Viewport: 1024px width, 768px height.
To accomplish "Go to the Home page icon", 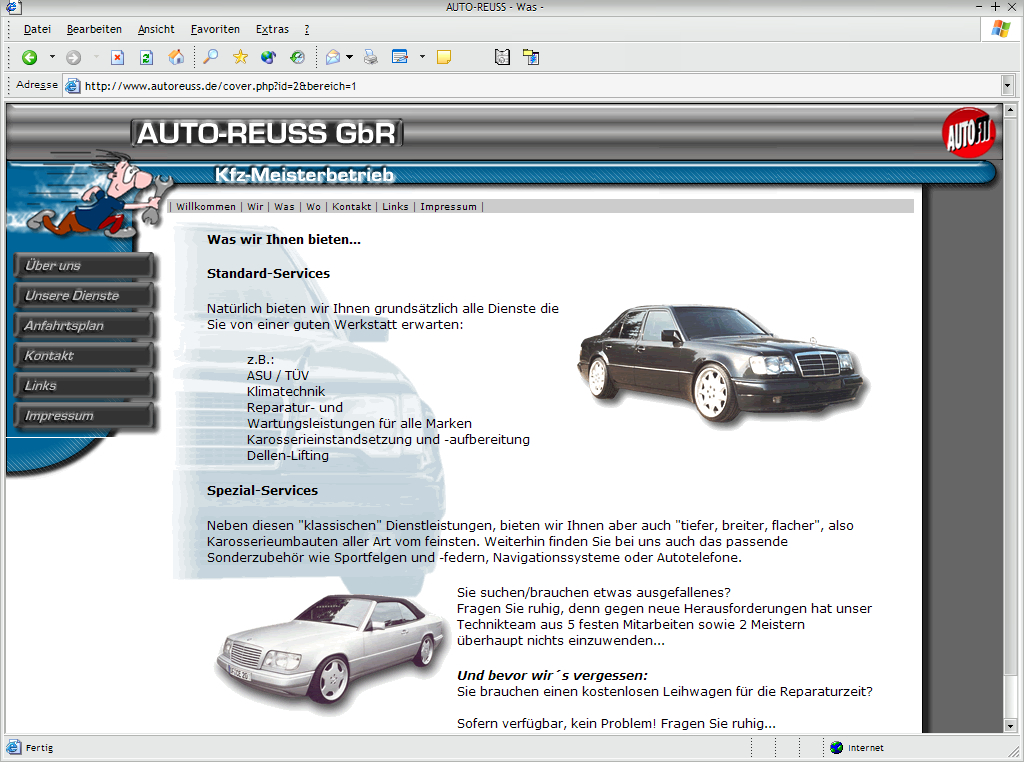I will tap(176, 57).
